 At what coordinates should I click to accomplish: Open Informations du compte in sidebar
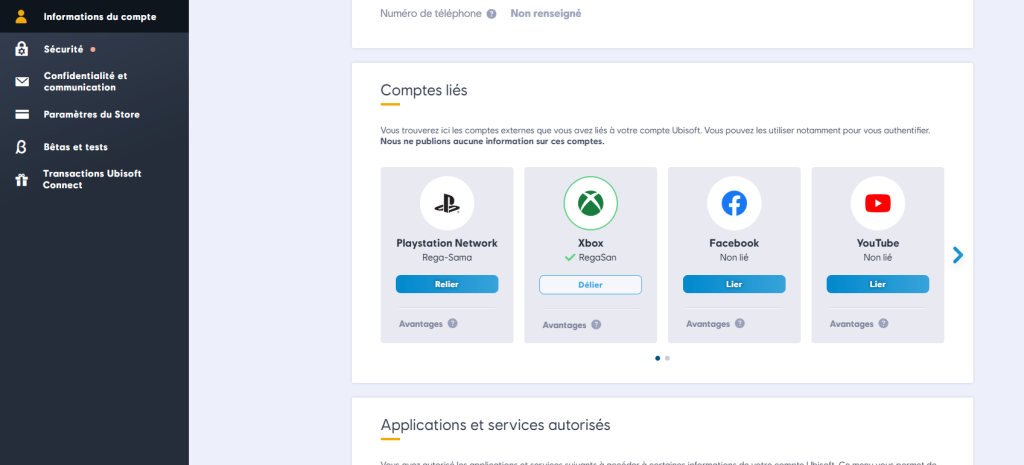click(x=99, y=16)
